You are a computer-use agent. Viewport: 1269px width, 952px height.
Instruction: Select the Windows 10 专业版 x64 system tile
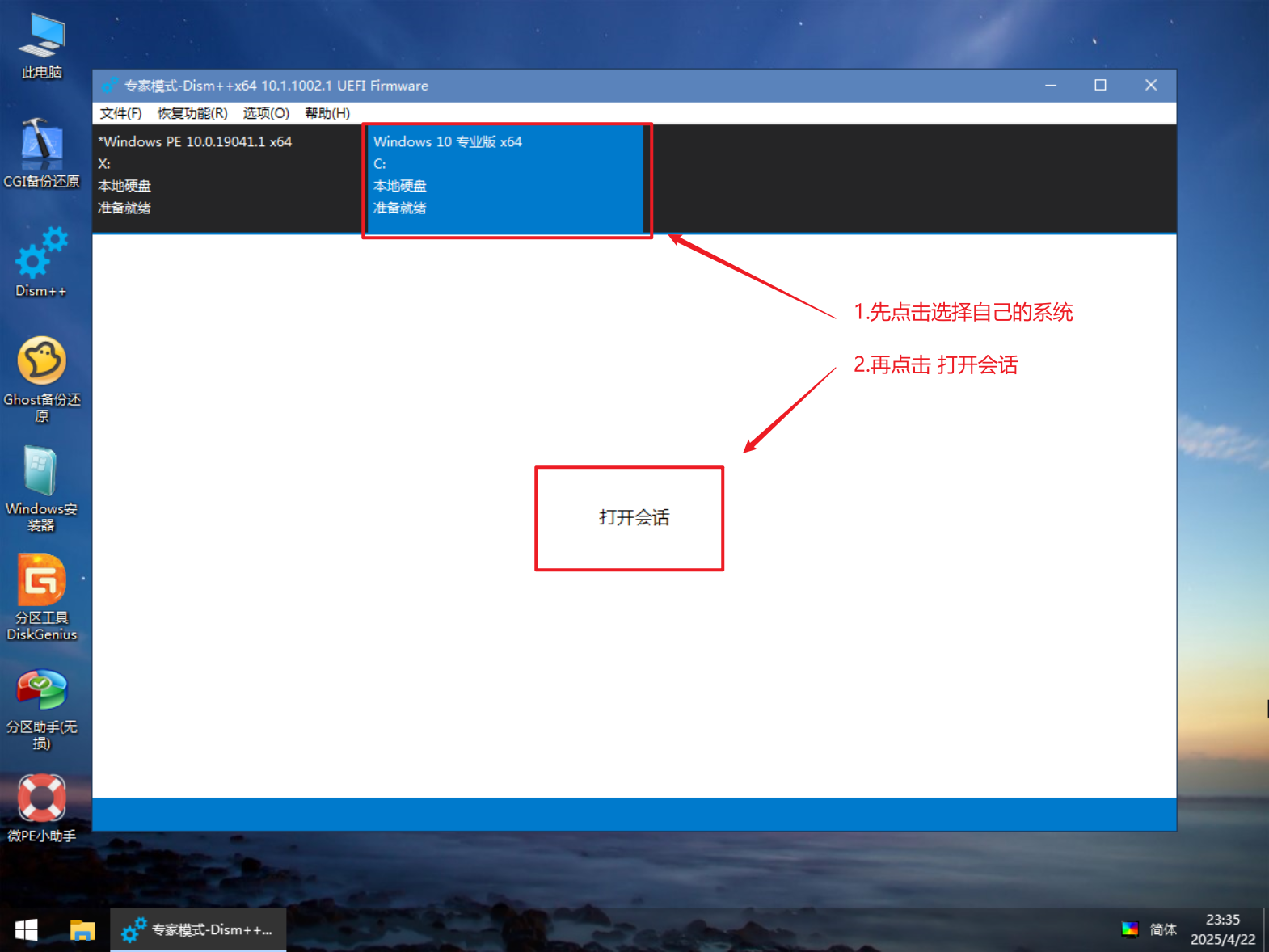(505, 179)
